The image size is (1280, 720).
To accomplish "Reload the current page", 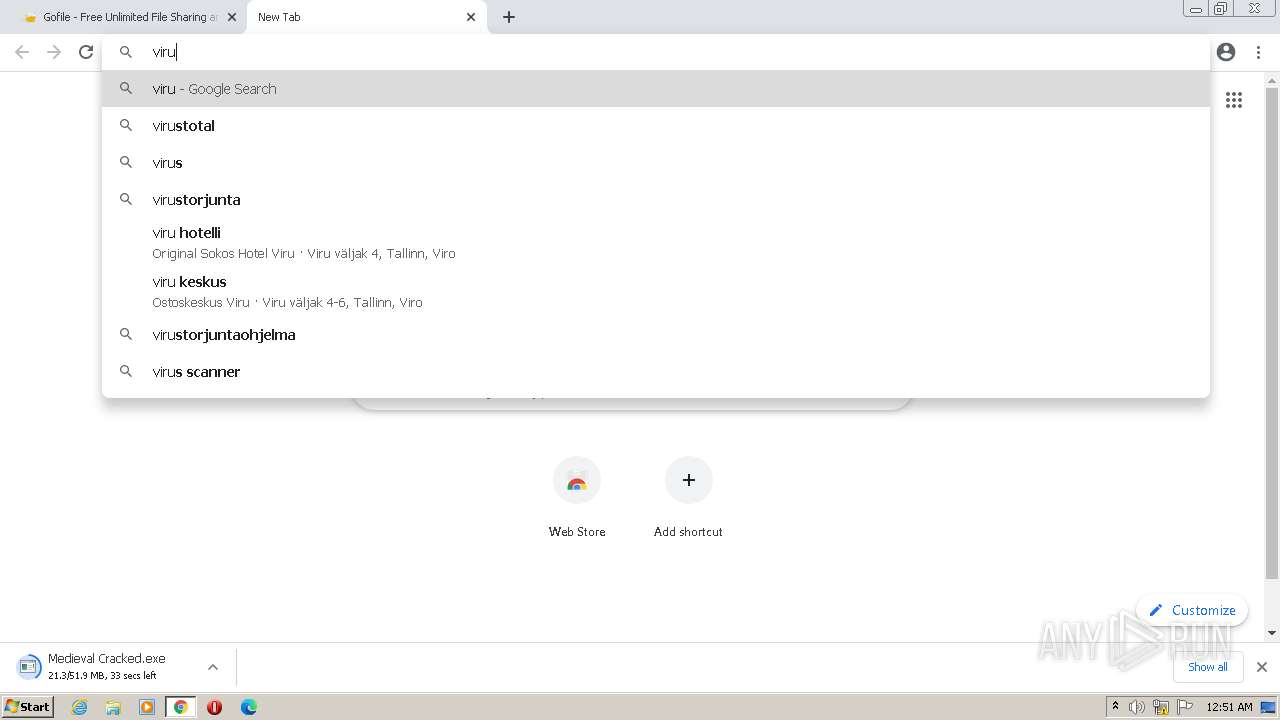I will (x=86, y=52).
